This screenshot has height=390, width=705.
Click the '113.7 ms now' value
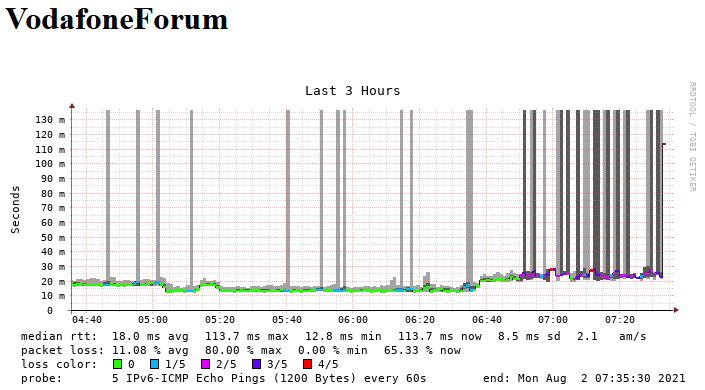(440, 336)
